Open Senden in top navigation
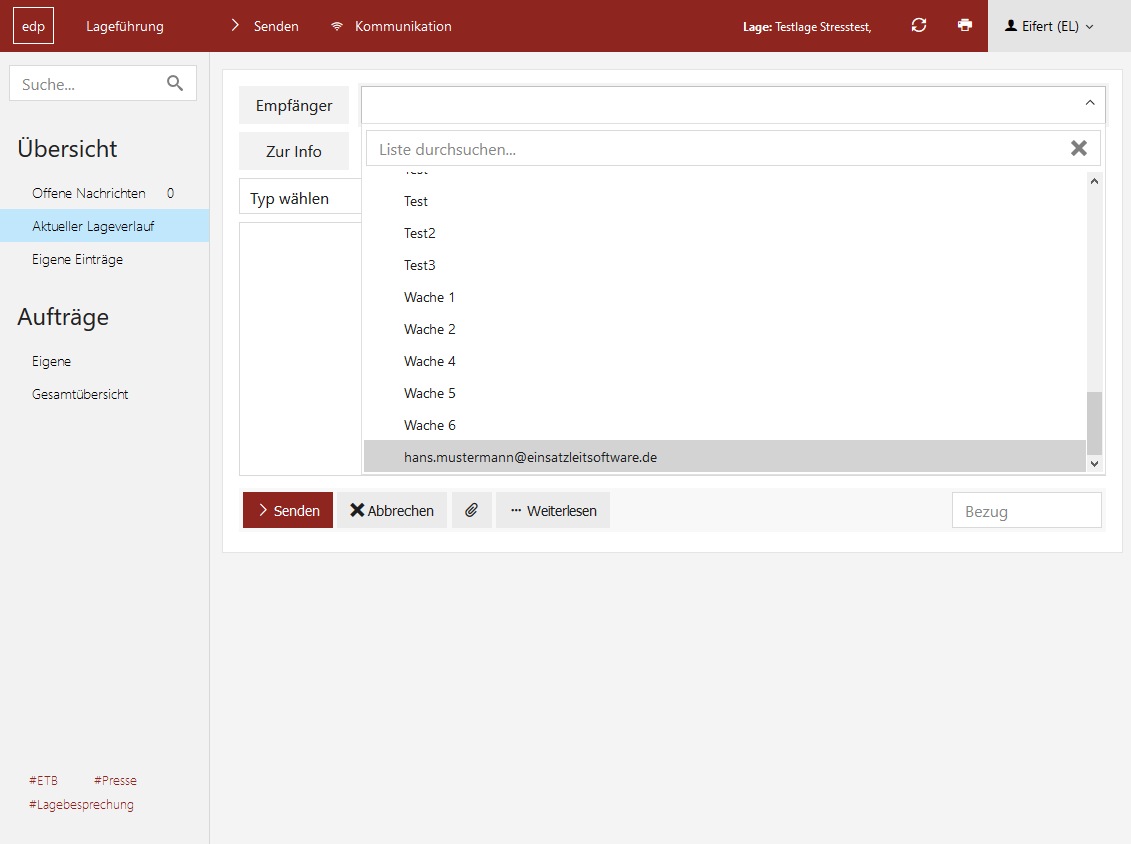The image size is (1131, 844). pos(265,26)
